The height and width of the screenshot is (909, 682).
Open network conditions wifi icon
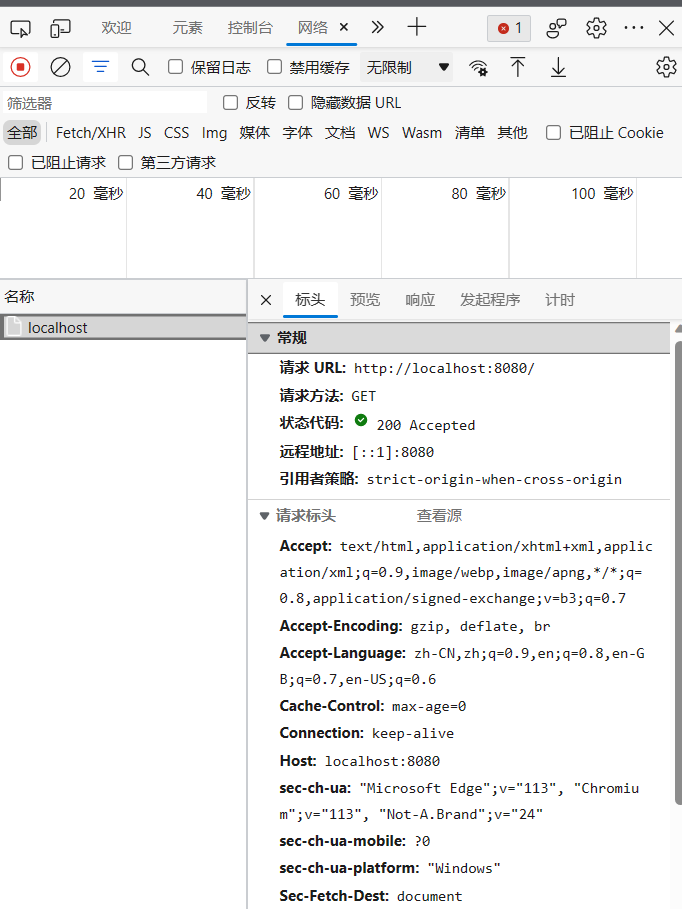coord(478,68)
